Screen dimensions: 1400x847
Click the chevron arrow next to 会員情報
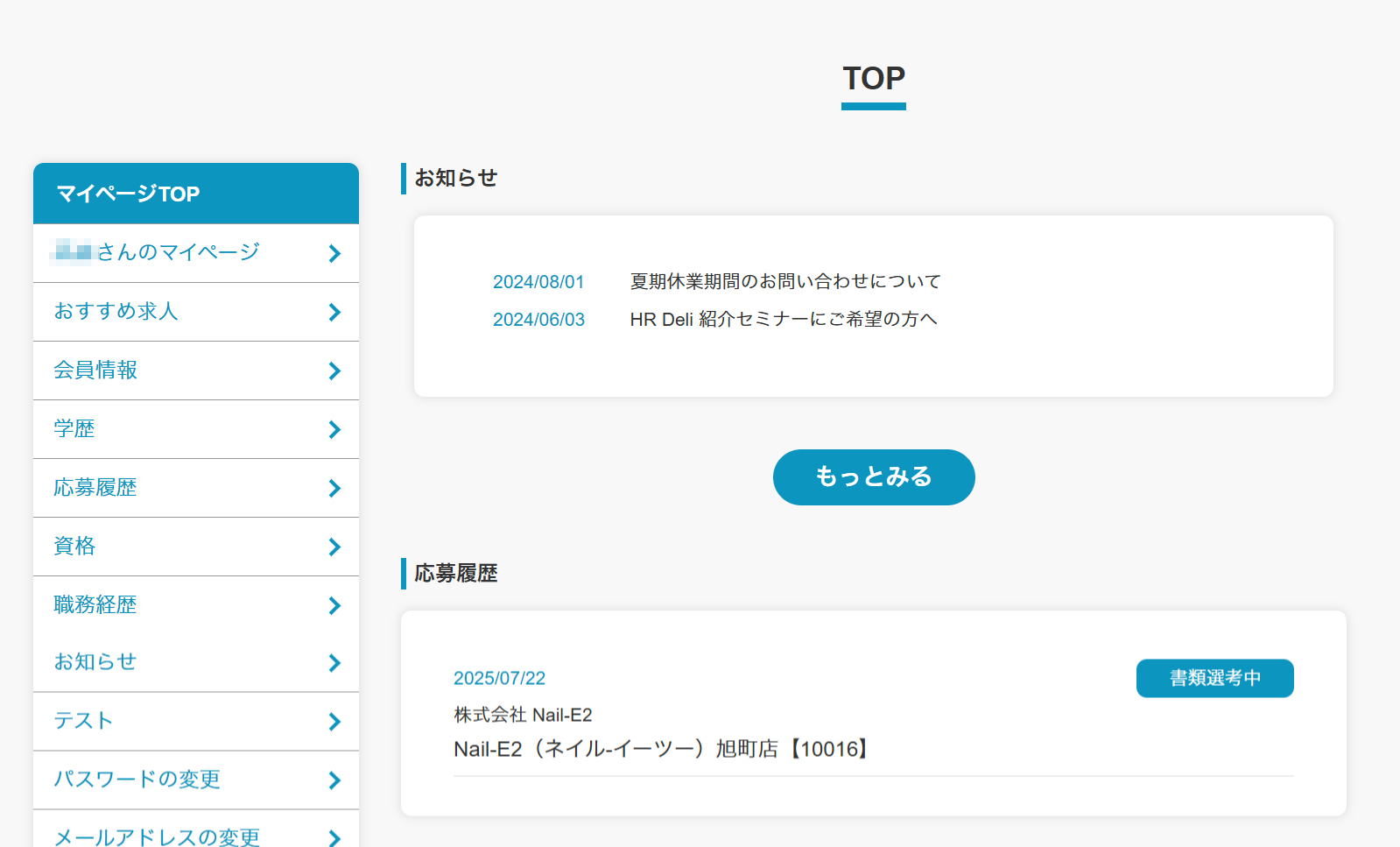click(334, 371)
